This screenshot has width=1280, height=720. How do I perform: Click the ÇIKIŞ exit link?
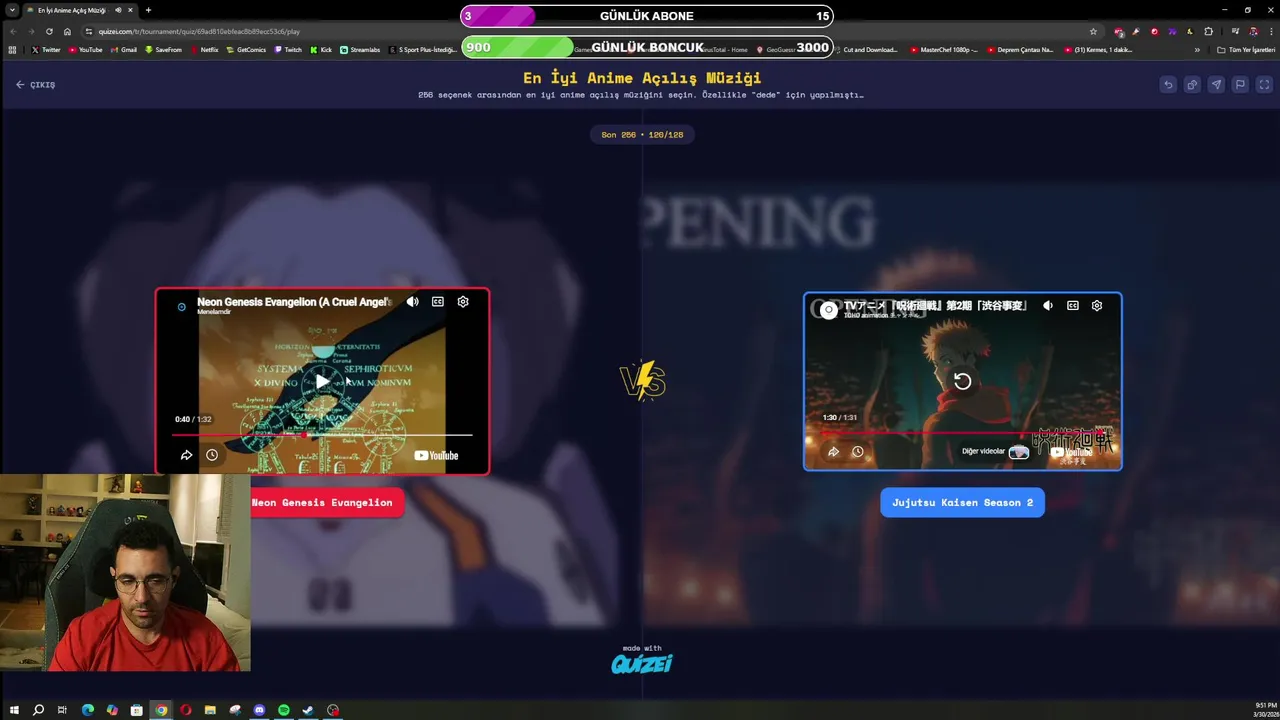(x=35, y=85)
